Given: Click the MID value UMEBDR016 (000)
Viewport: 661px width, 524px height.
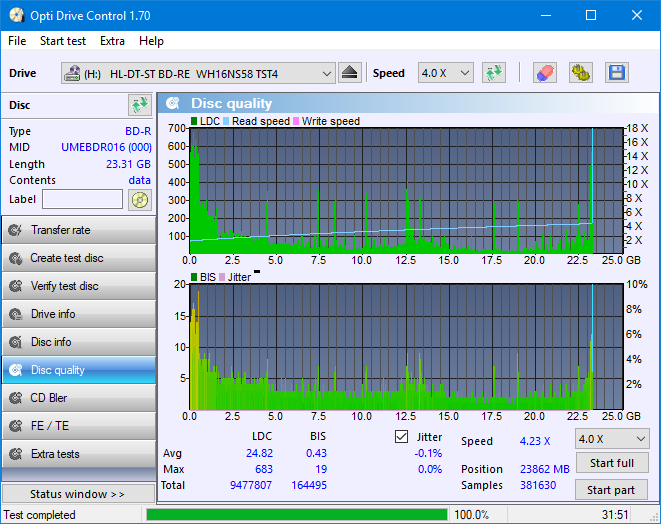Looking at the screenshot, I should [x=106, y=147].
